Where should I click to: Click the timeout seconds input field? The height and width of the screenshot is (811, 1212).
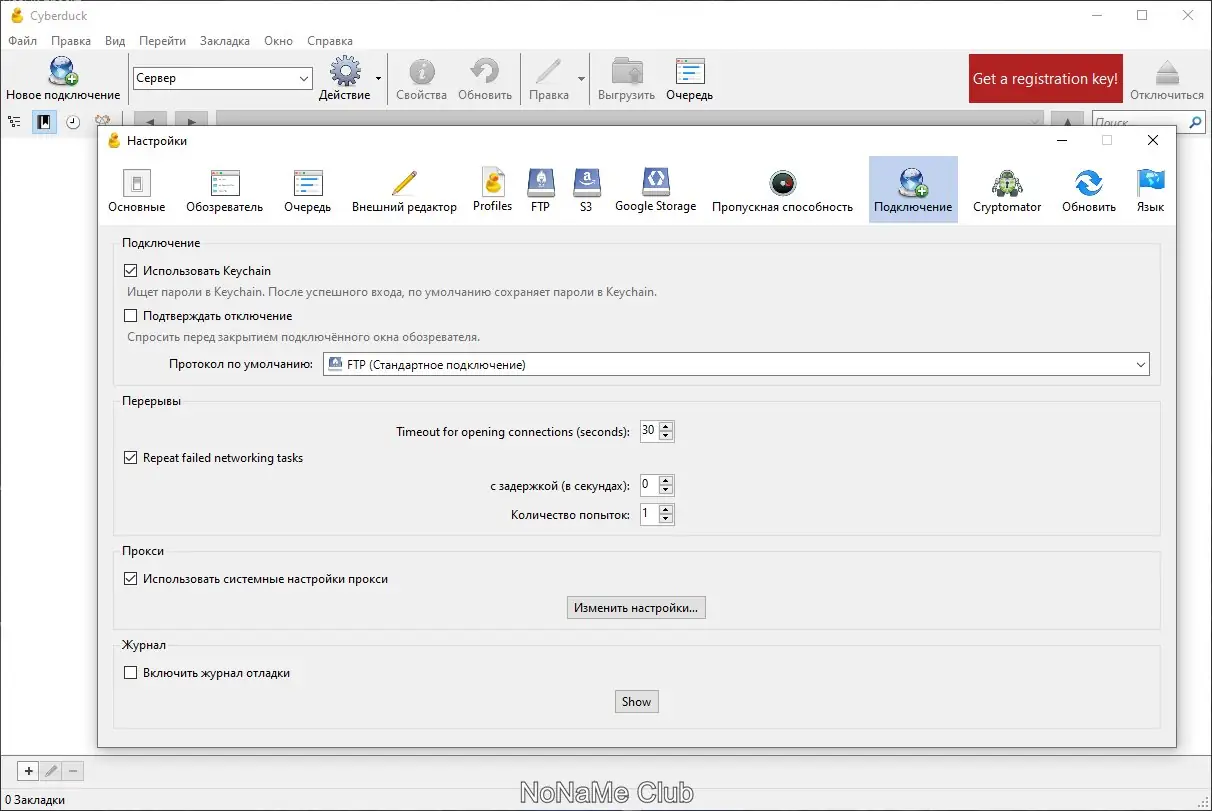[649, 431]
